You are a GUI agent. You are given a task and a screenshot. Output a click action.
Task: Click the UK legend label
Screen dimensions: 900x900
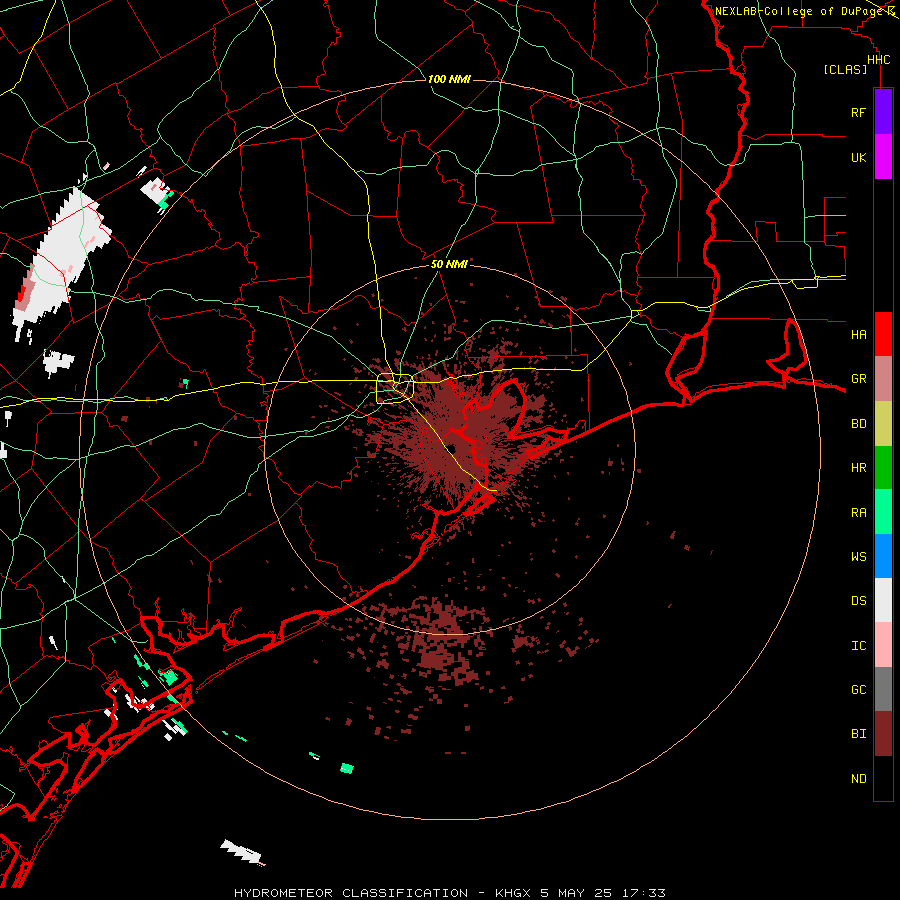click(x=858, y=158)
